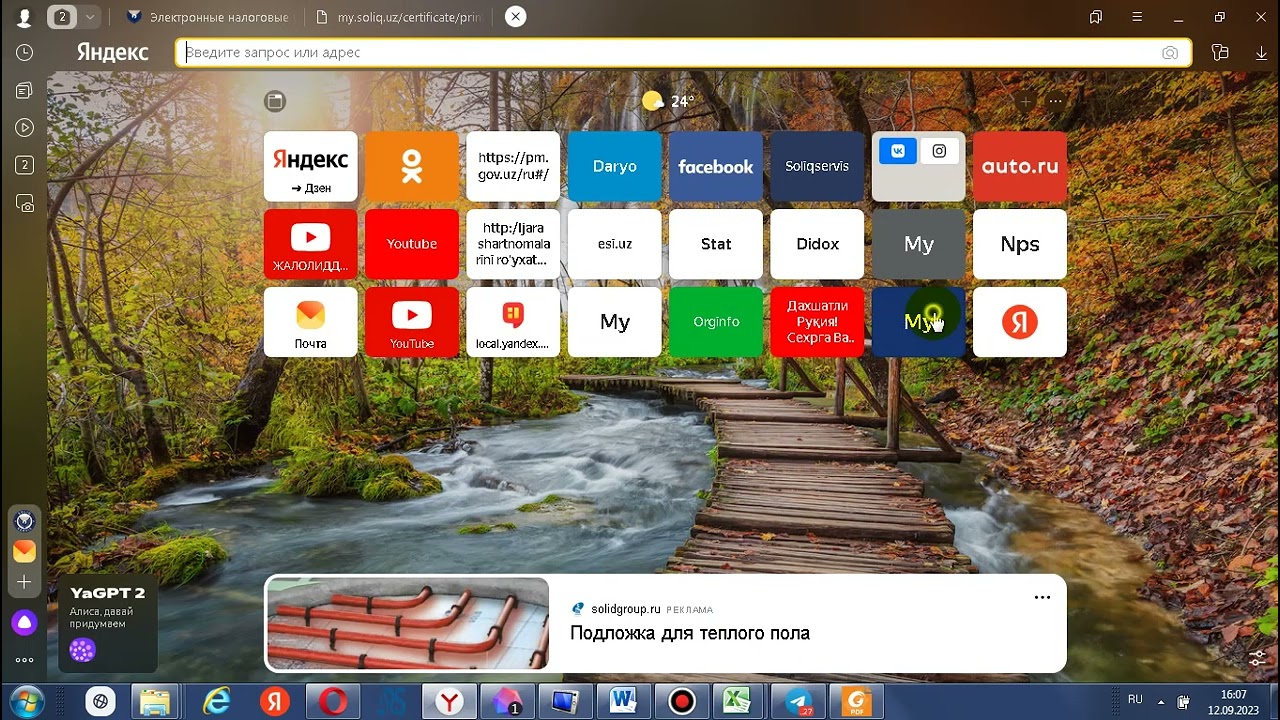
Task: Expand the tab group dropdown arrow
Action: tap(91, 17)
